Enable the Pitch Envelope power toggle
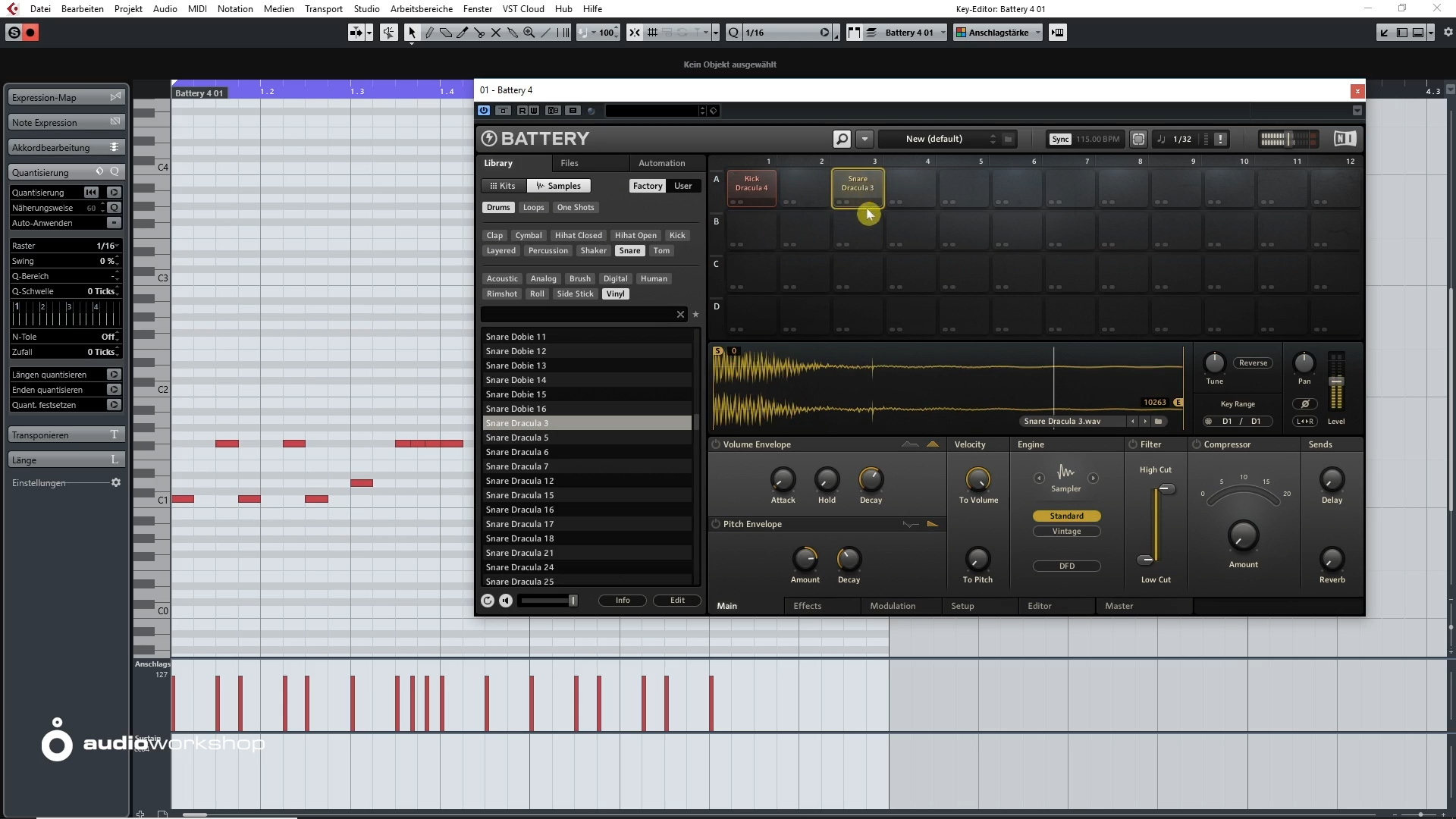This screenshot has height=819, width=1456. click(x=715, y=524)
